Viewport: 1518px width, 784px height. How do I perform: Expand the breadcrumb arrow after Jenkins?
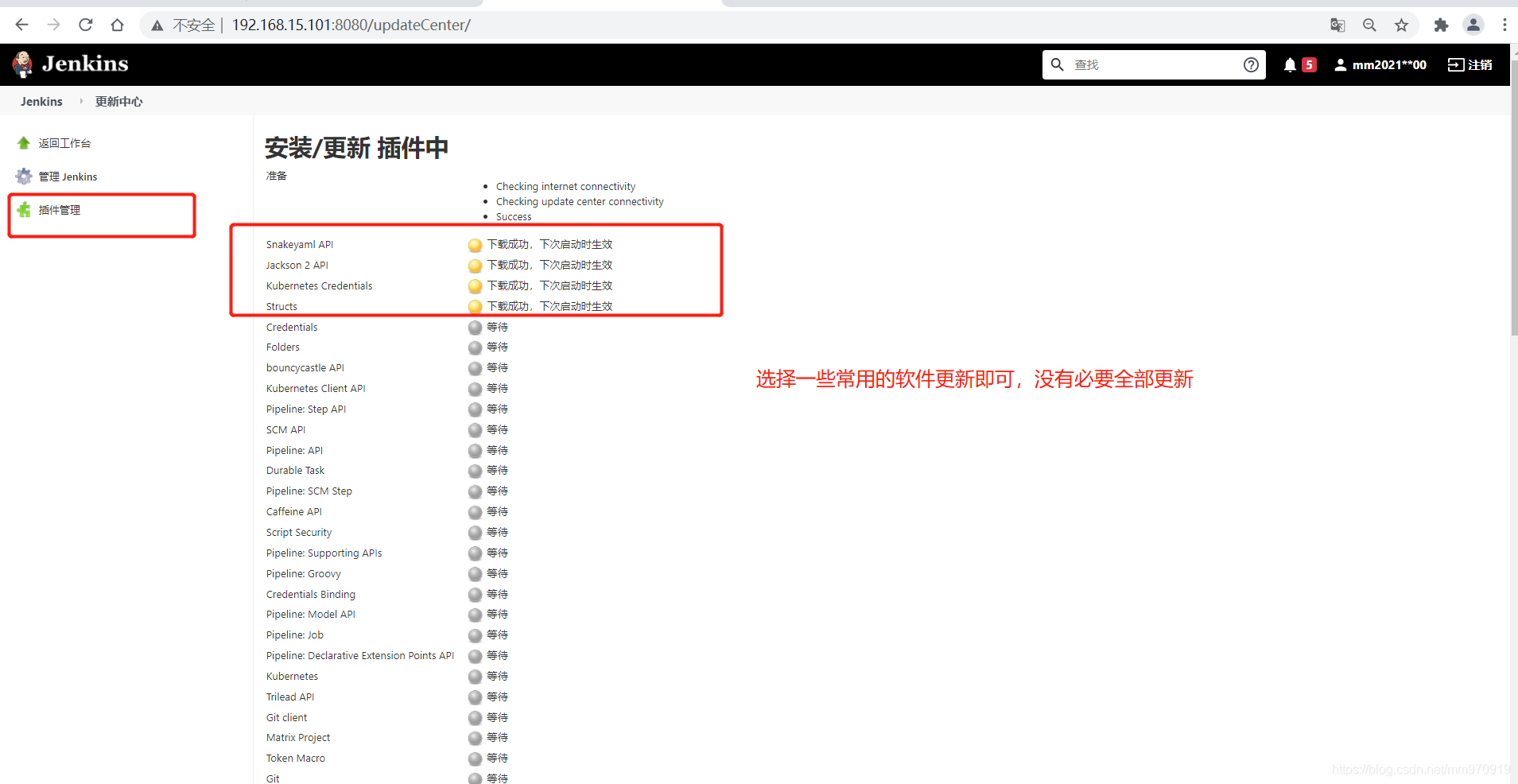(x=80, y=101)
